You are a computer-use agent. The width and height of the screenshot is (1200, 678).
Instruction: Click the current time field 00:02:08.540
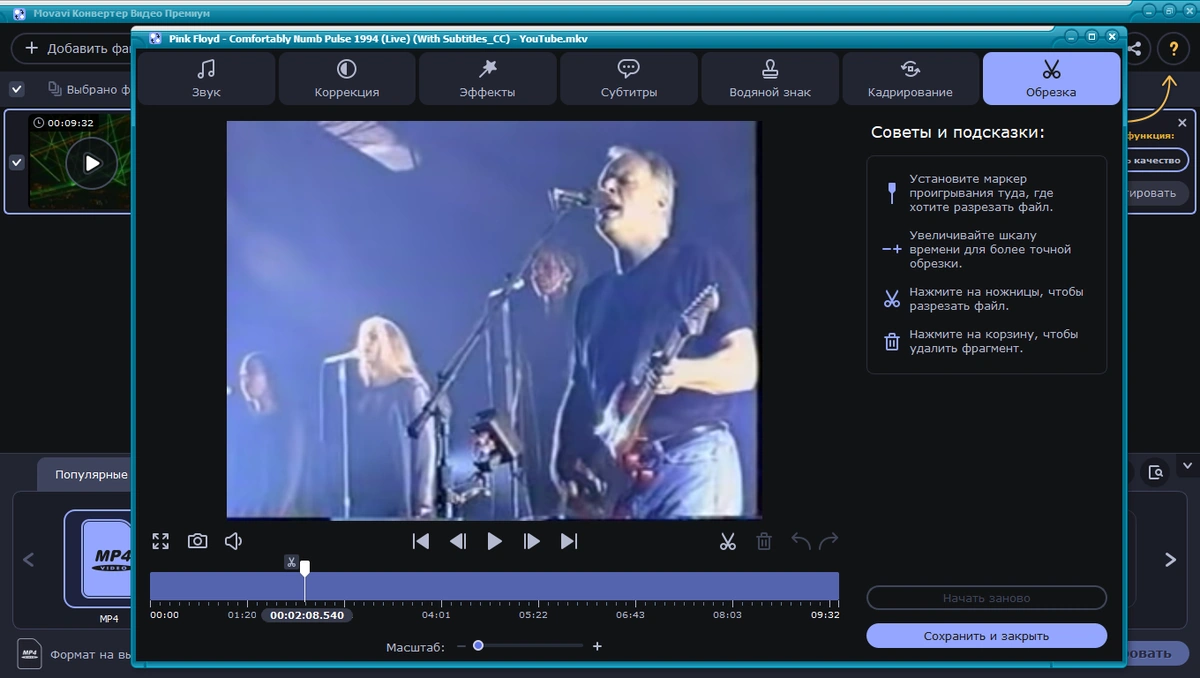307,615
